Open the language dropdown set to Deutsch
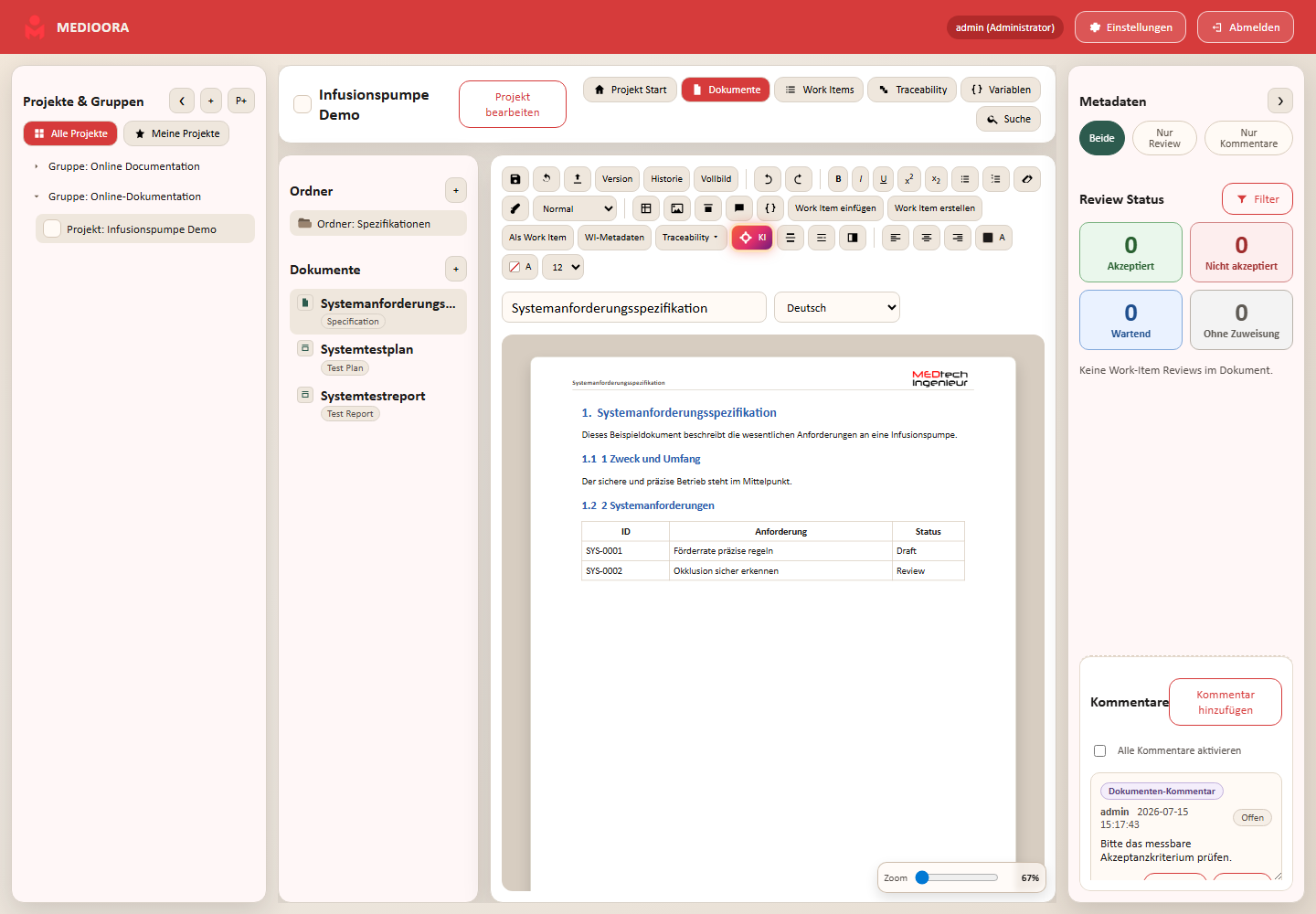Screen dimensions: 1316x914 (837, 308)
